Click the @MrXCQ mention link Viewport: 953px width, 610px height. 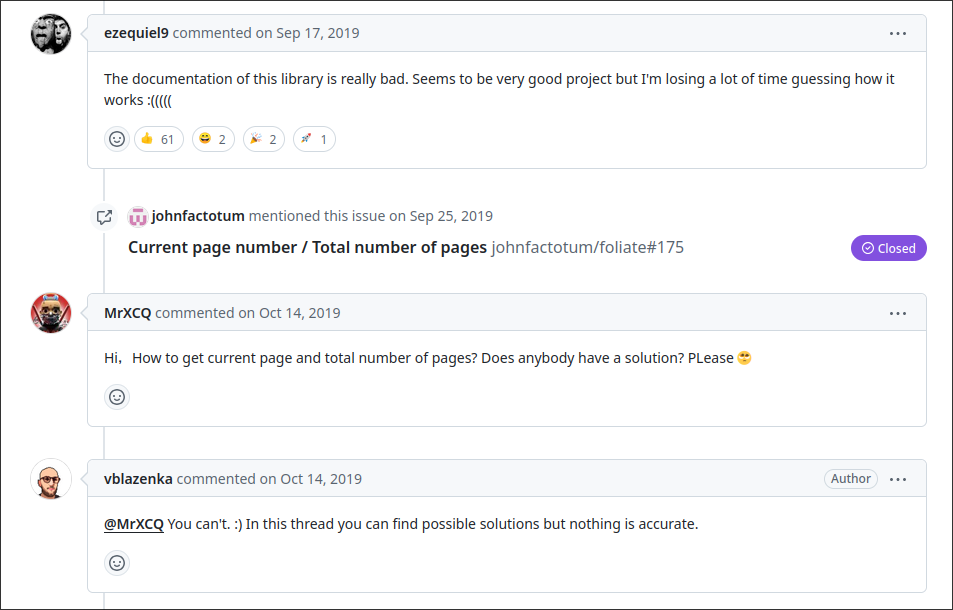coord(134,524)
